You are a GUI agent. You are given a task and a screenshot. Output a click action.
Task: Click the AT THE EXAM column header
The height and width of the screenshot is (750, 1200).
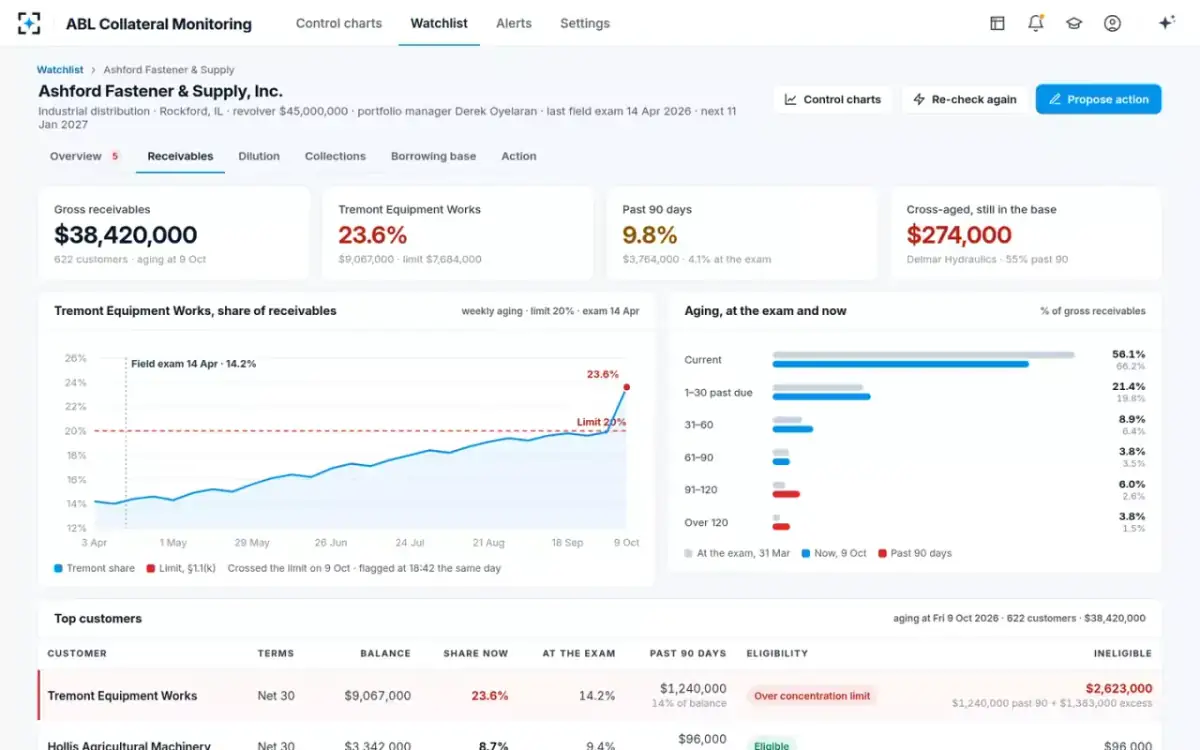(x=579, y=653)
